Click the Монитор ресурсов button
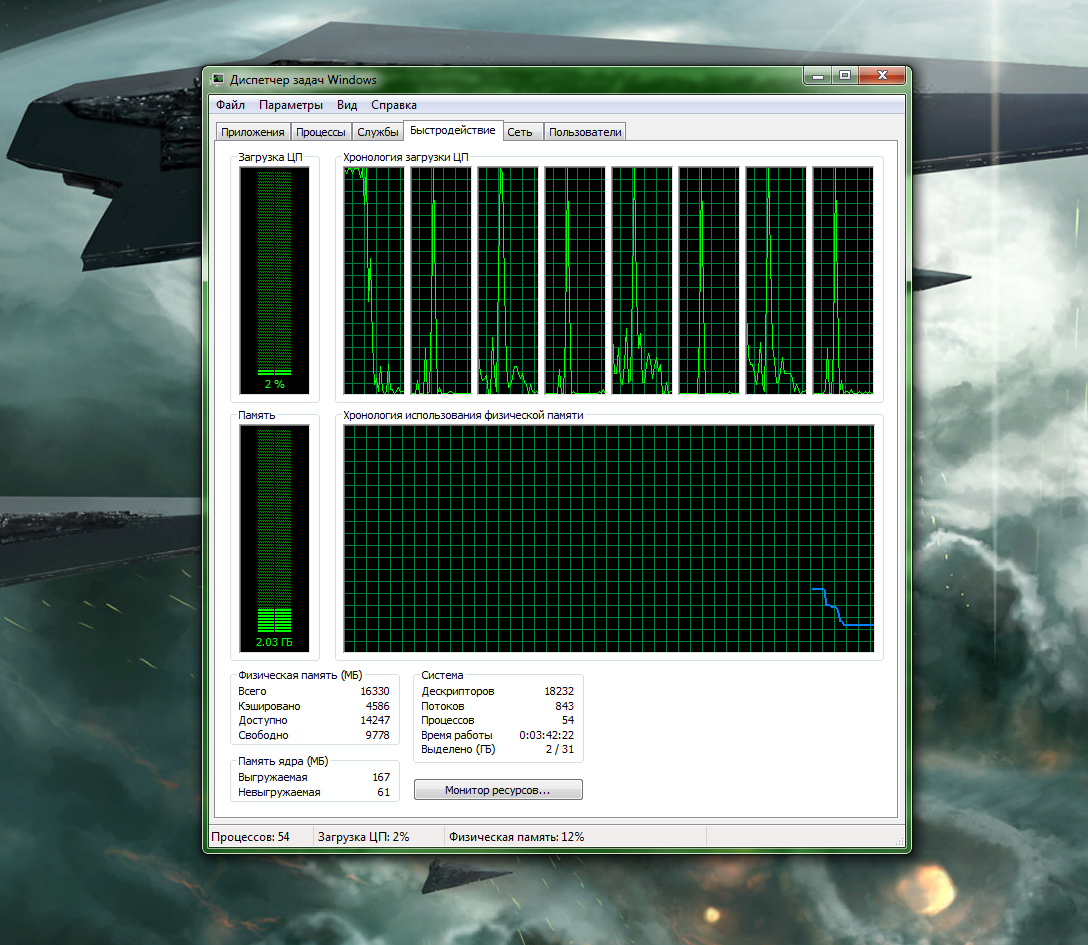This screenshot has width=1088, height=945. click(x=498, y=790)
